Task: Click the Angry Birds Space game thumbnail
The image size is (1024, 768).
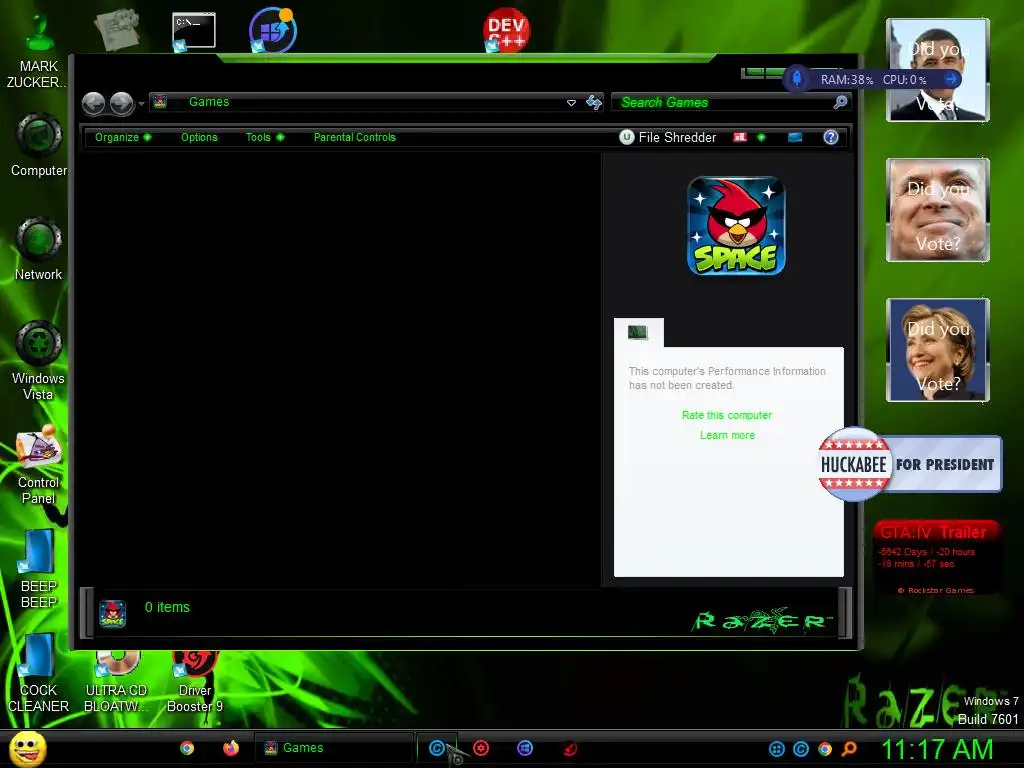Action: click(736, 225)
